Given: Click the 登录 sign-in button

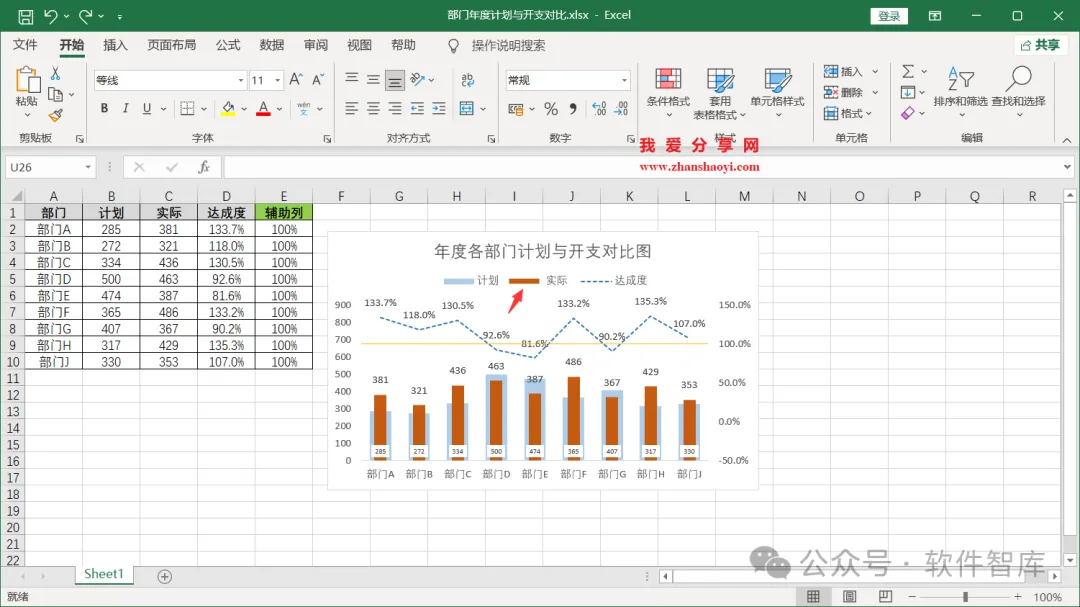Looking at the screenshot, I should tap(889, 16).
